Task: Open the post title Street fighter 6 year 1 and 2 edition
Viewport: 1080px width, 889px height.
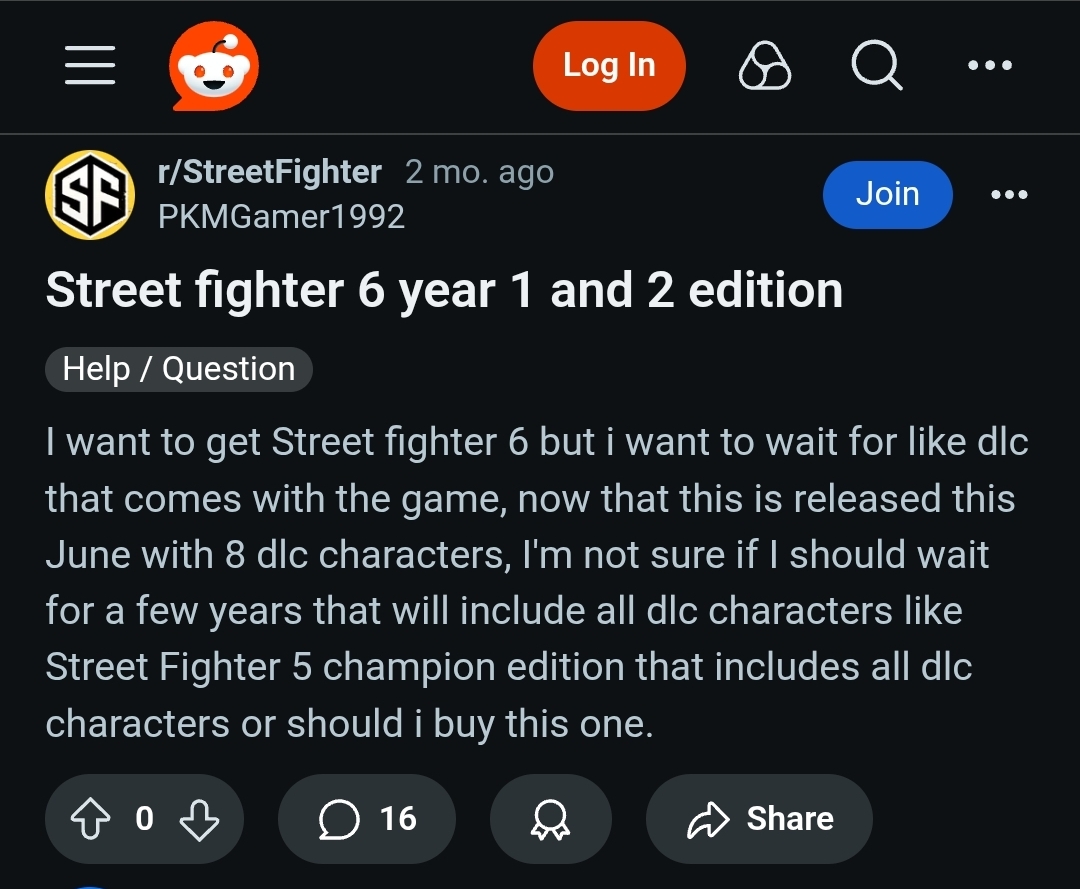Action: click(444, 290)
